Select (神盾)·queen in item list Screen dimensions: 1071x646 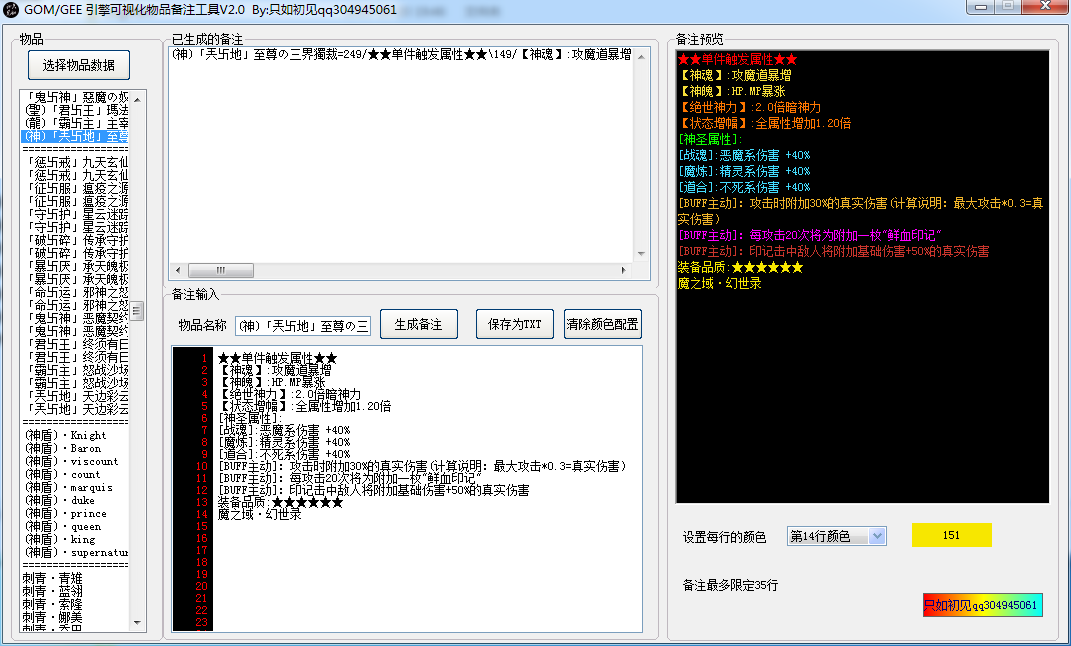pyautogui.click(x=63, y=526)
